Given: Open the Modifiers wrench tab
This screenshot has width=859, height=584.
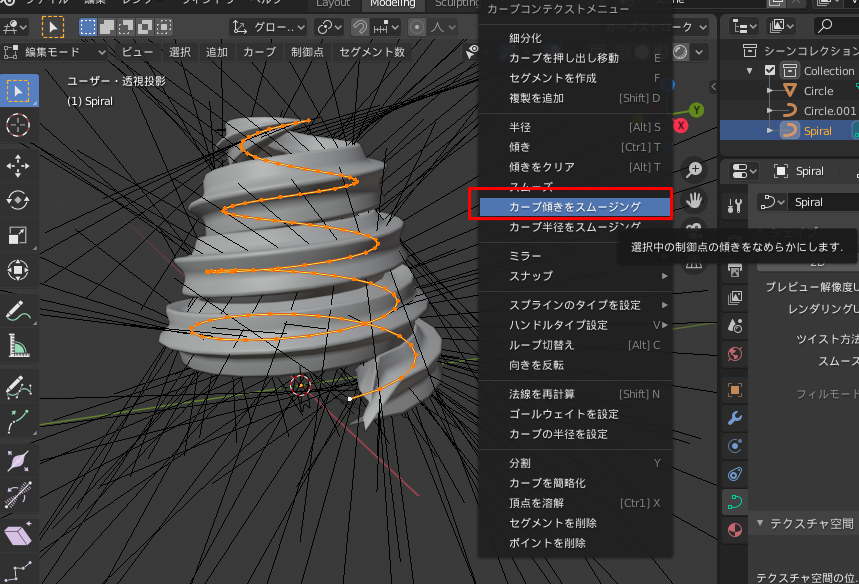Looking at the screenshot, I should pos(735,418).
